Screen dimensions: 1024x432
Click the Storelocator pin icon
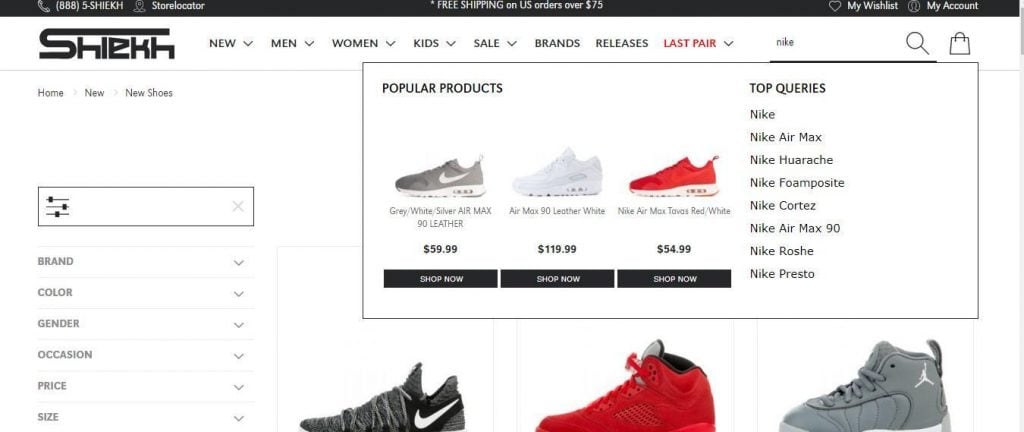139,6
